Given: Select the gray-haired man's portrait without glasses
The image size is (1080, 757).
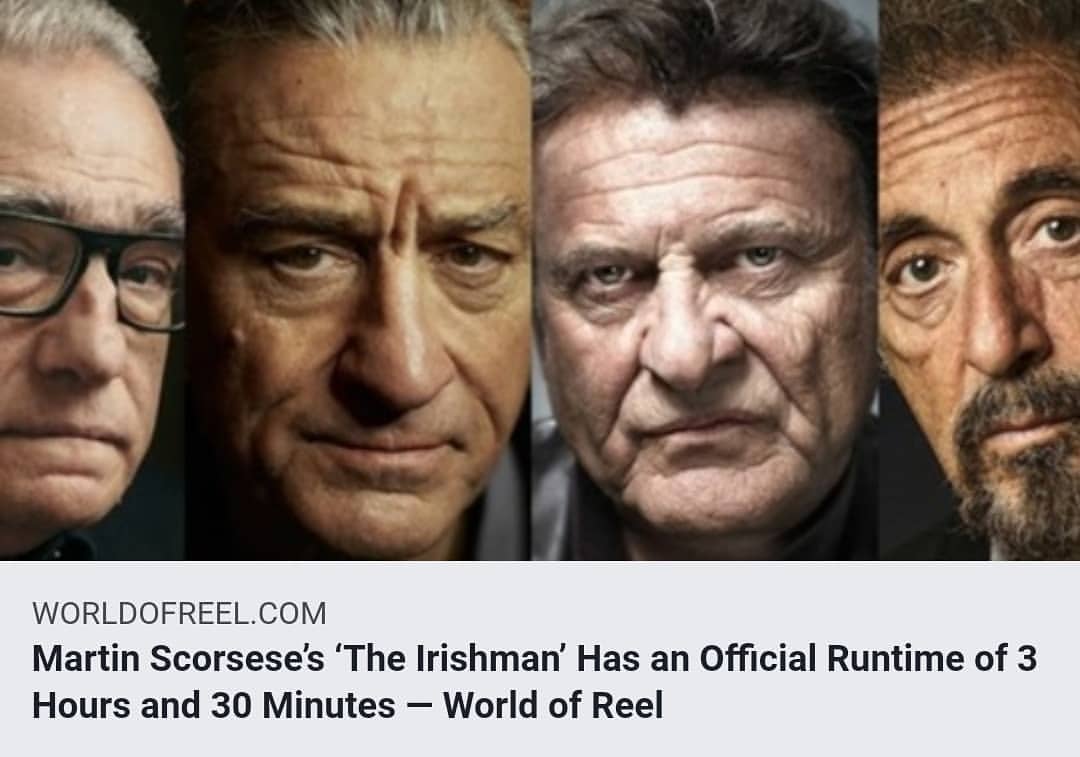Looking at the screenshot, I should pos(358,280).
